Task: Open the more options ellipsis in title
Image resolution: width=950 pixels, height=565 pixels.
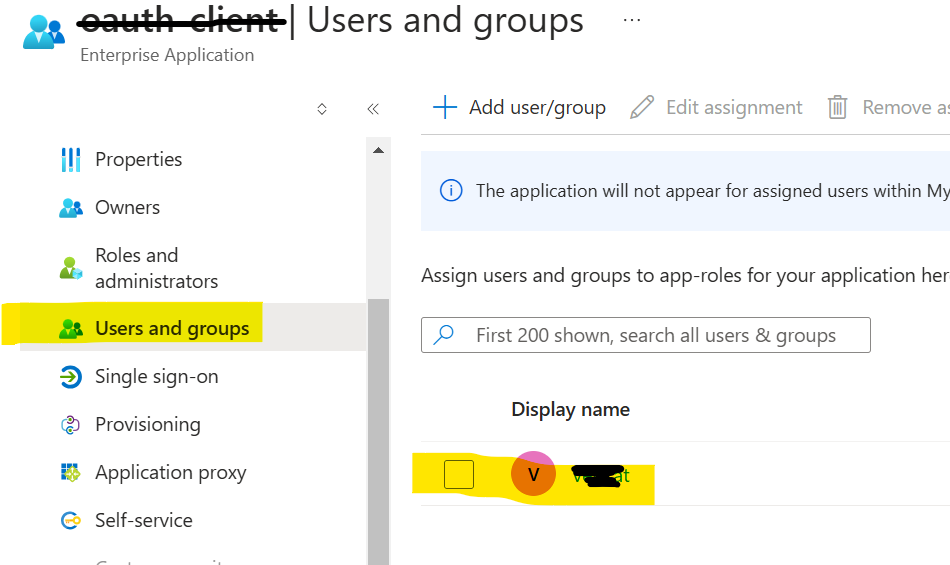Action: coord(632,21)
